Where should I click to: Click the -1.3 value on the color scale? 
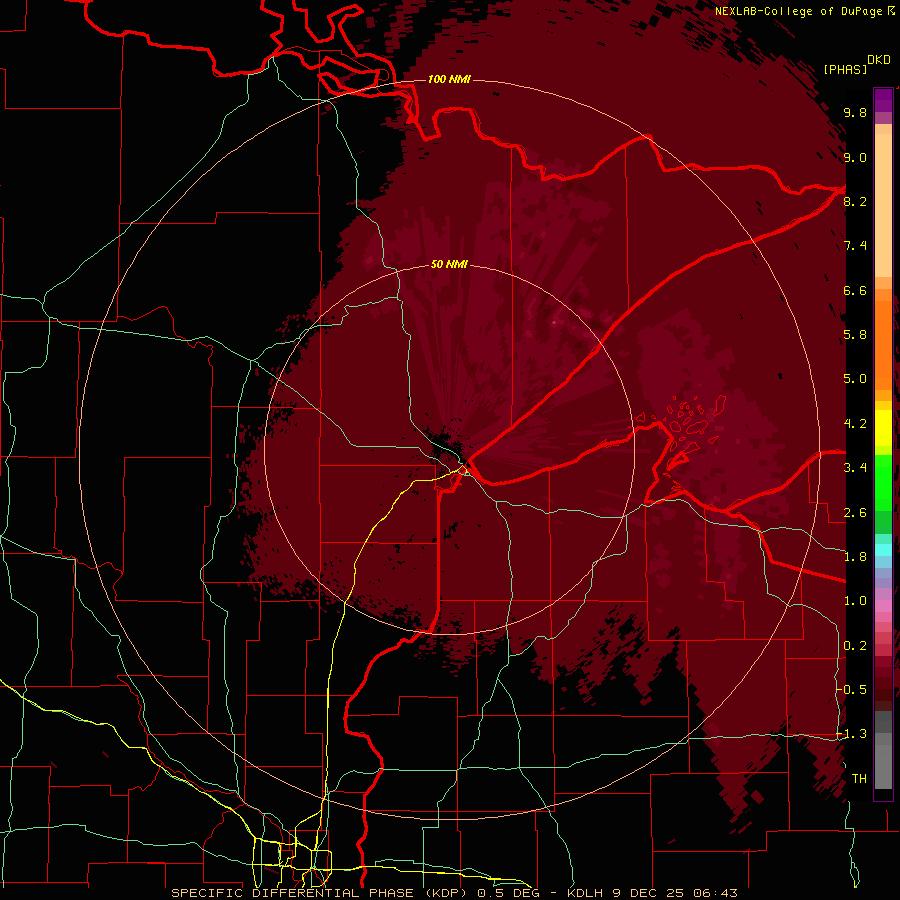point(852,734)
